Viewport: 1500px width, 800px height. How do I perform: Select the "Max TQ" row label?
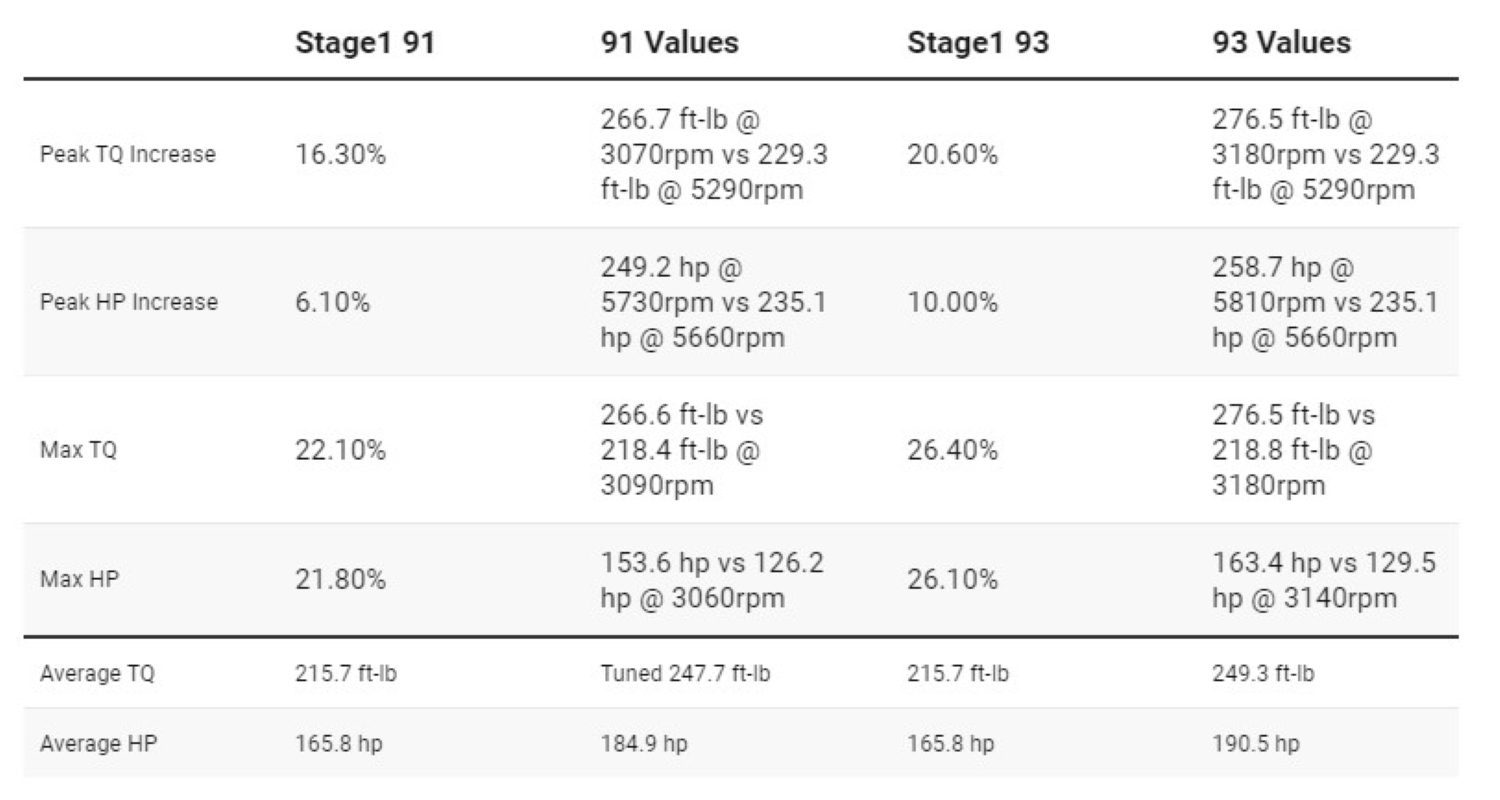click(x=78, y=450)
